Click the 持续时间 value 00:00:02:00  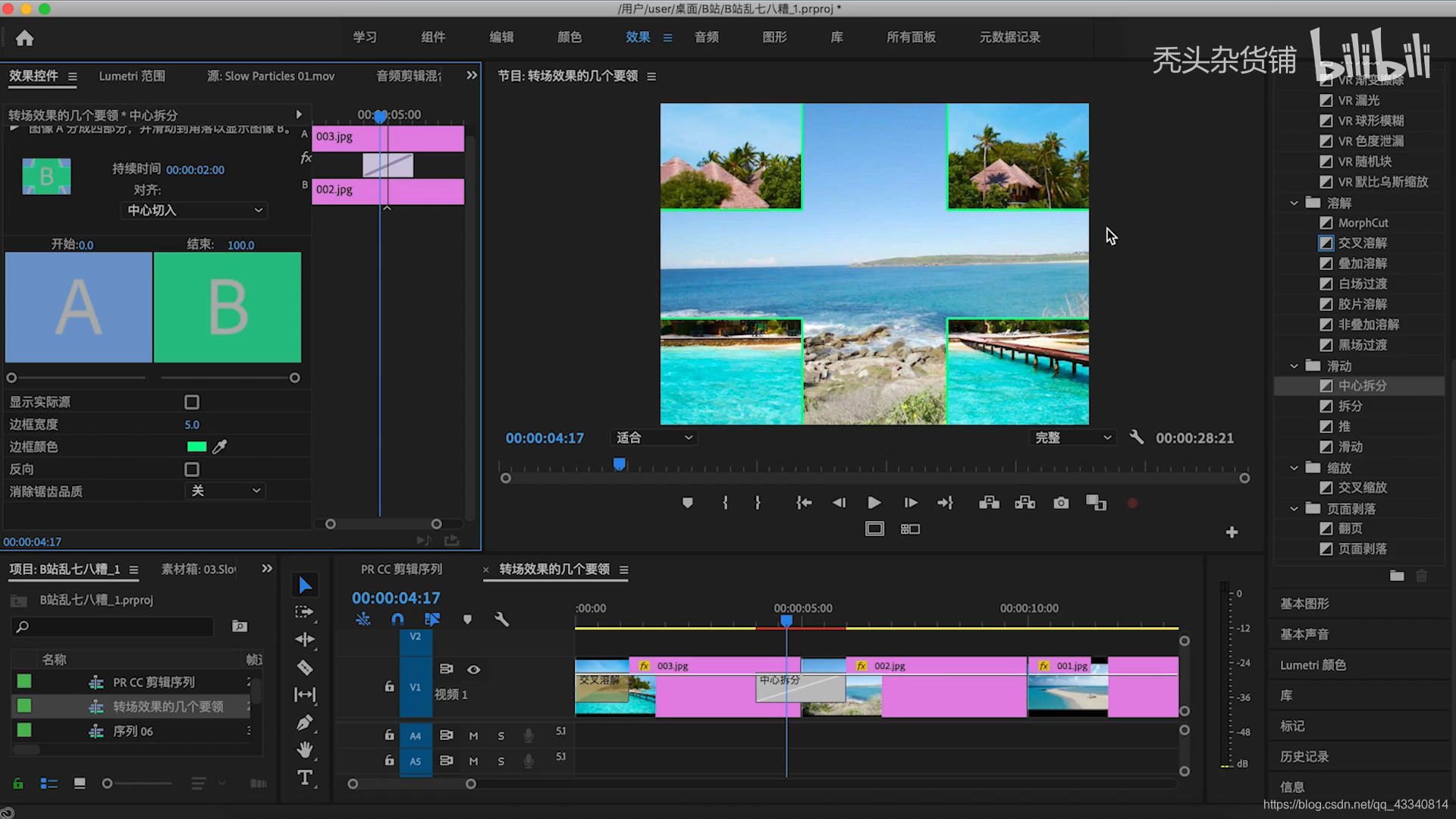tap(195, 170)
